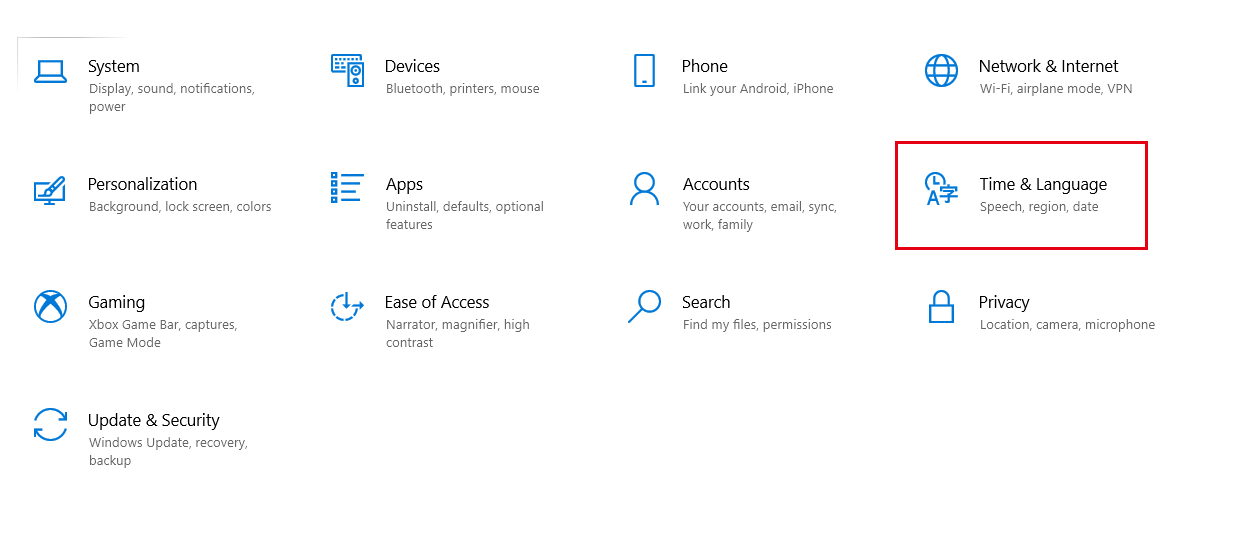Click the Time & Language clock icon
Image resolution: width=1249 pixels, height=545 pixels.
tap(941, 189)
